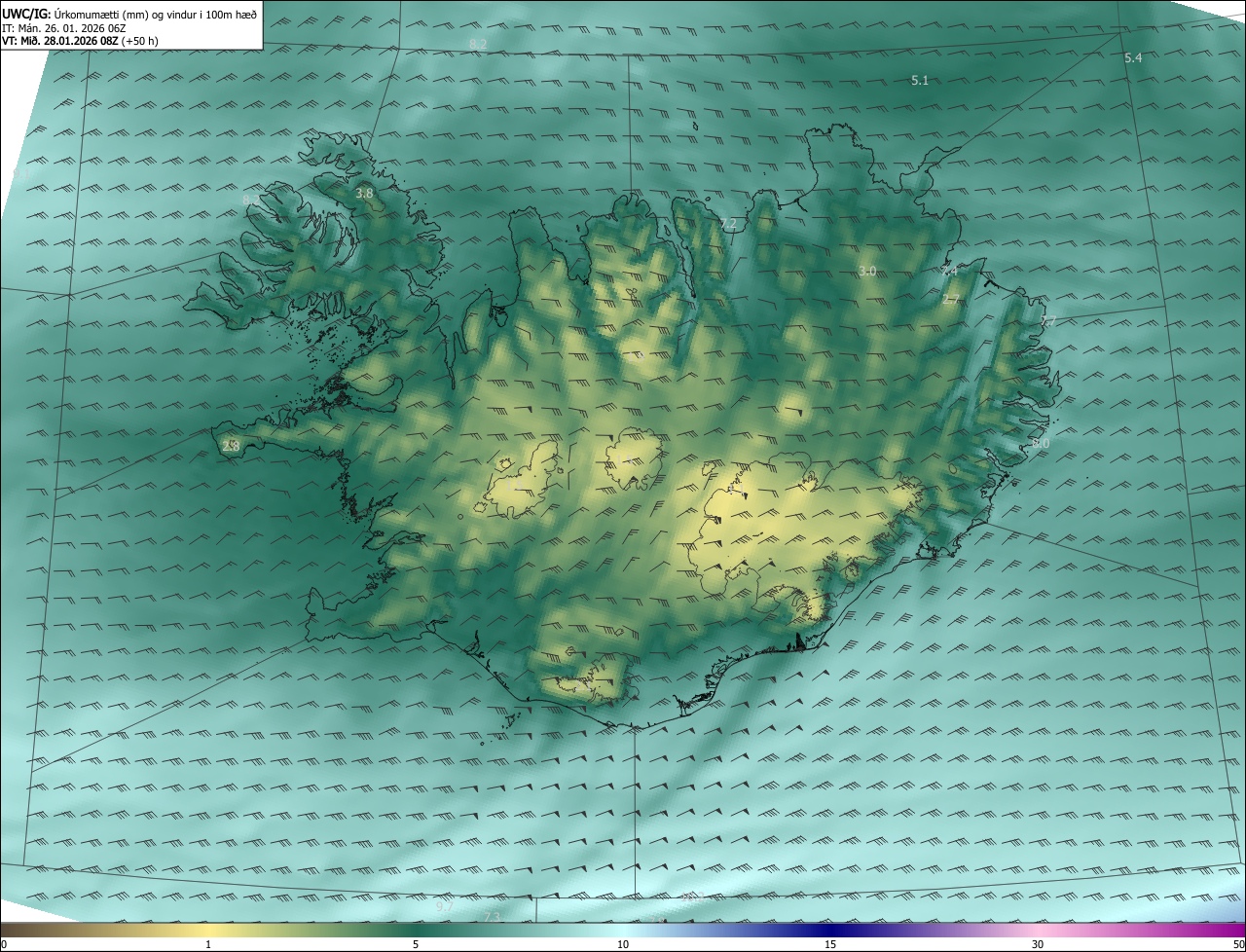Click the yellow band of the color scale
Image resolution: width=1246 pixels, height=952 pixels.
208,930
